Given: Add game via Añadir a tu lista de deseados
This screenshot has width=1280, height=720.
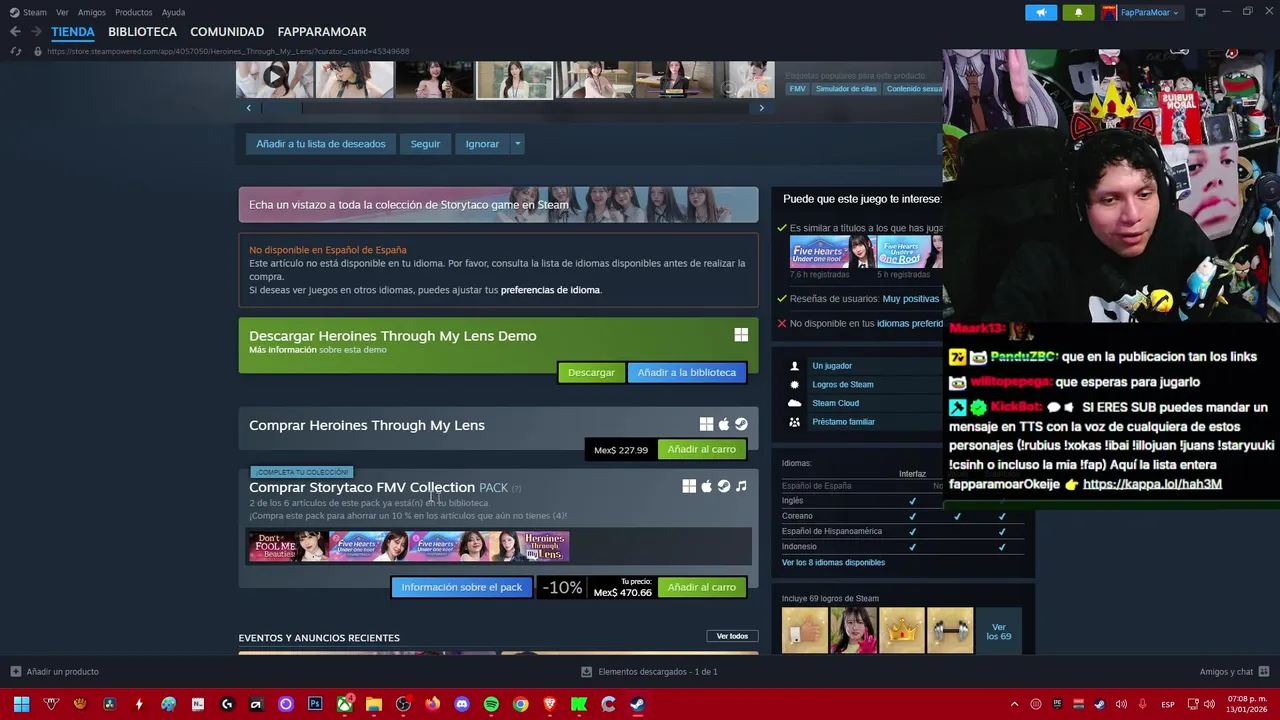Looking at the screenshot, I should point(320,144).
